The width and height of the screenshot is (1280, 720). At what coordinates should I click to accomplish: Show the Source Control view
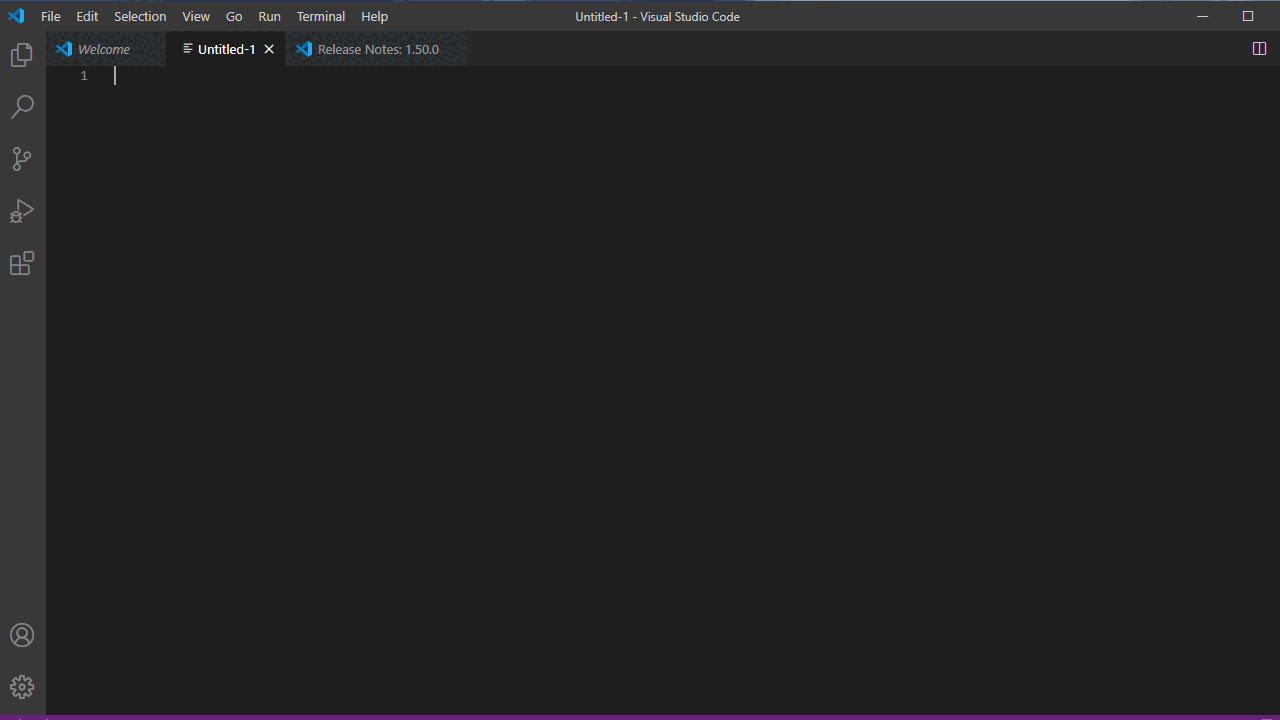coord(22,159)
